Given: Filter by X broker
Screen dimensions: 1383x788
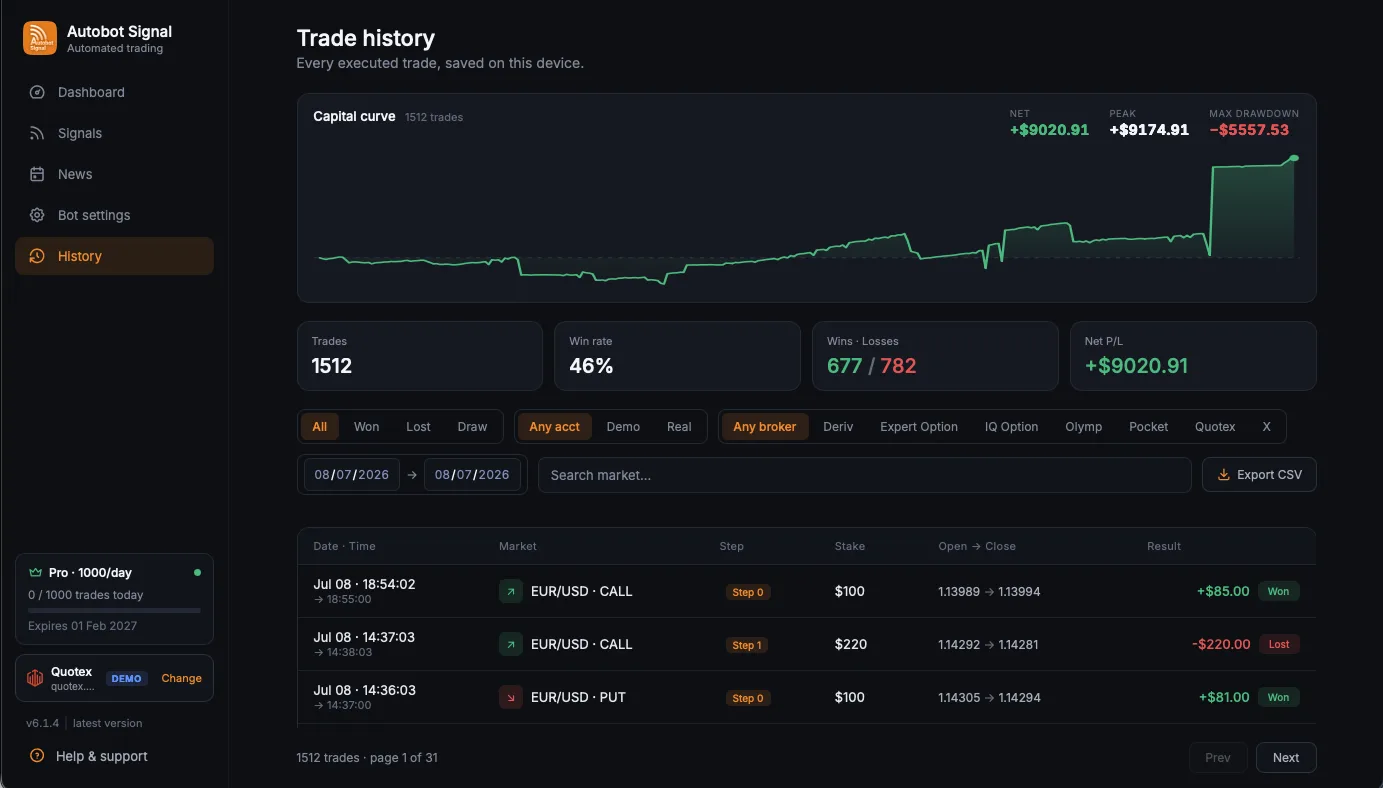Looking at the screenshot, I should click(1266, 426).
